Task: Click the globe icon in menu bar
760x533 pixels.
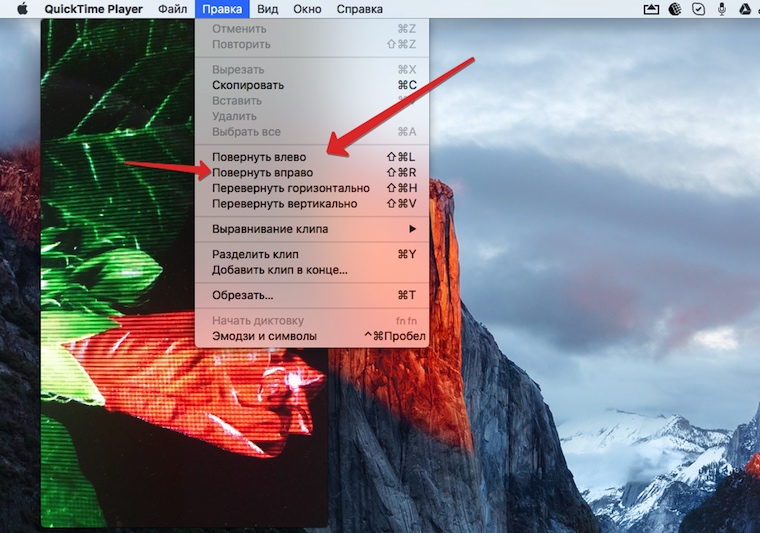Action: tap(675, 9)
